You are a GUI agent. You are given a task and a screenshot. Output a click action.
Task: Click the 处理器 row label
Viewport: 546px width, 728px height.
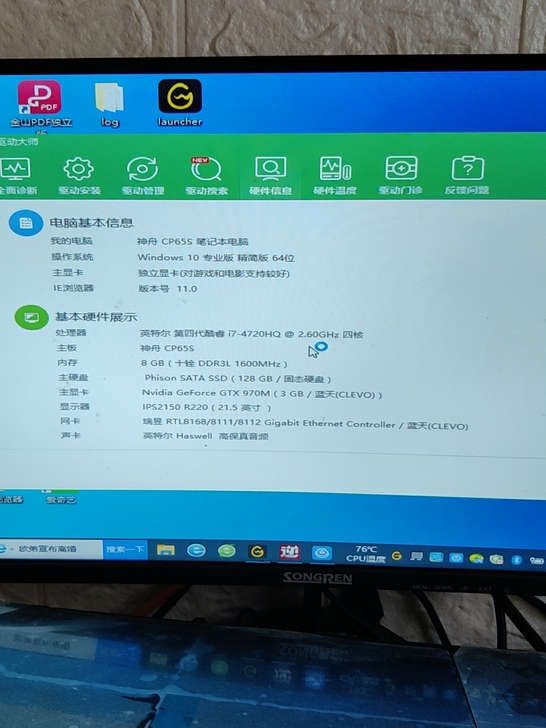pyautogui.click(x=71, y=333)
